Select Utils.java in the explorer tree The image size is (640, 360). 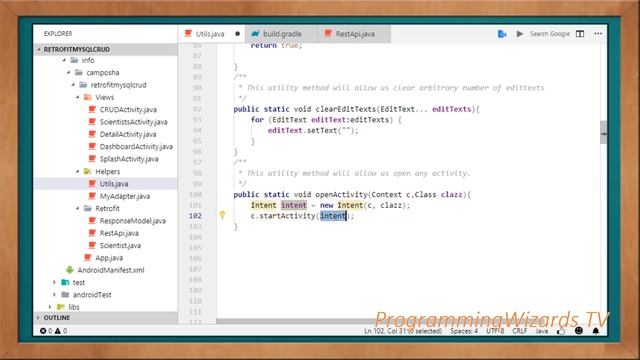(114, 184)
